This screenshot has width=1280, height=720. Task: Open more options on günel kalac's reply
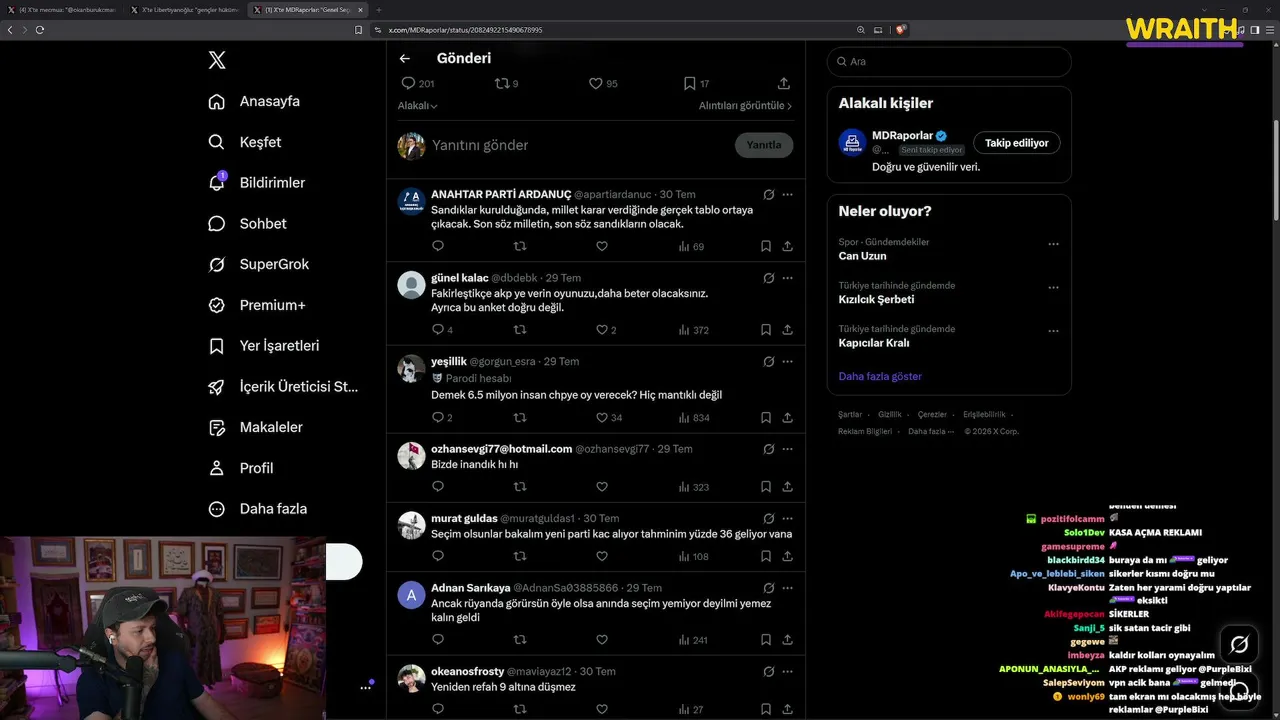point(788,278)
